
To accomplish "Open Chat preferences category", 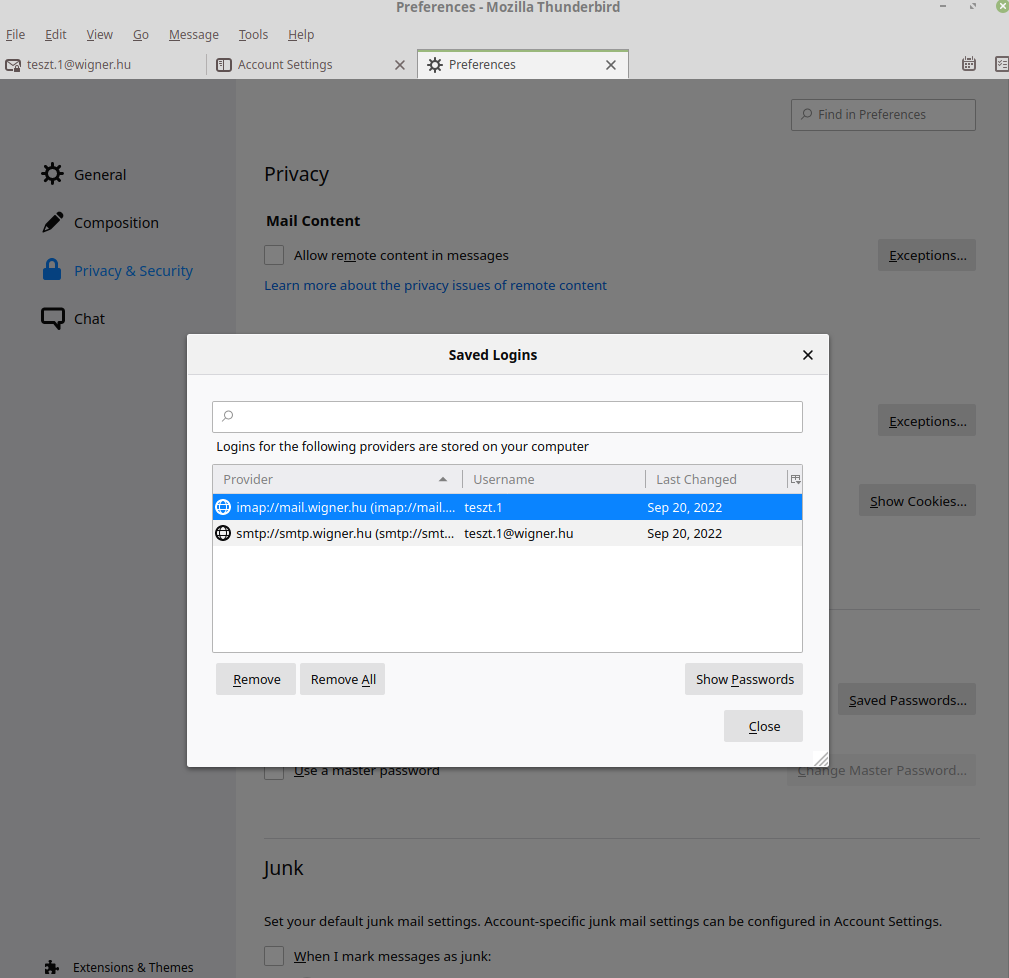I will [x=89, y=318].
